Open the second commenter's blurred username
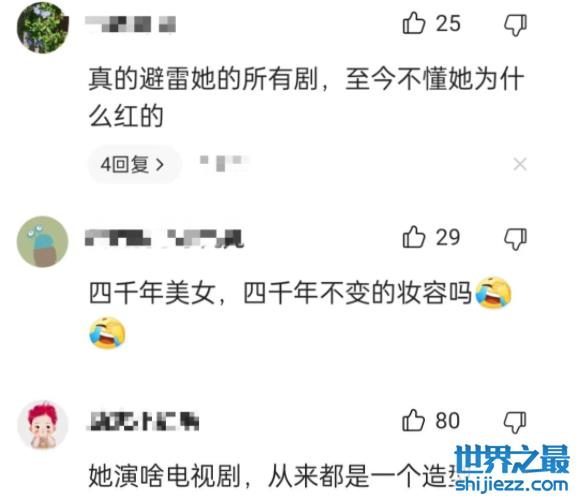579x499 pixels. (x=164, y=238)
